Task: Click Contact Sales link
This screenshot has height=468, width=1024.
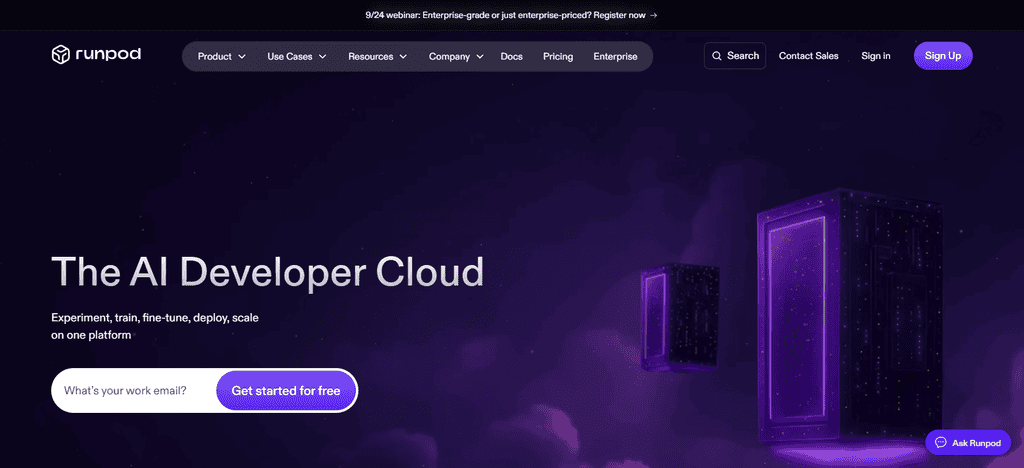Action: click(808, 56)
